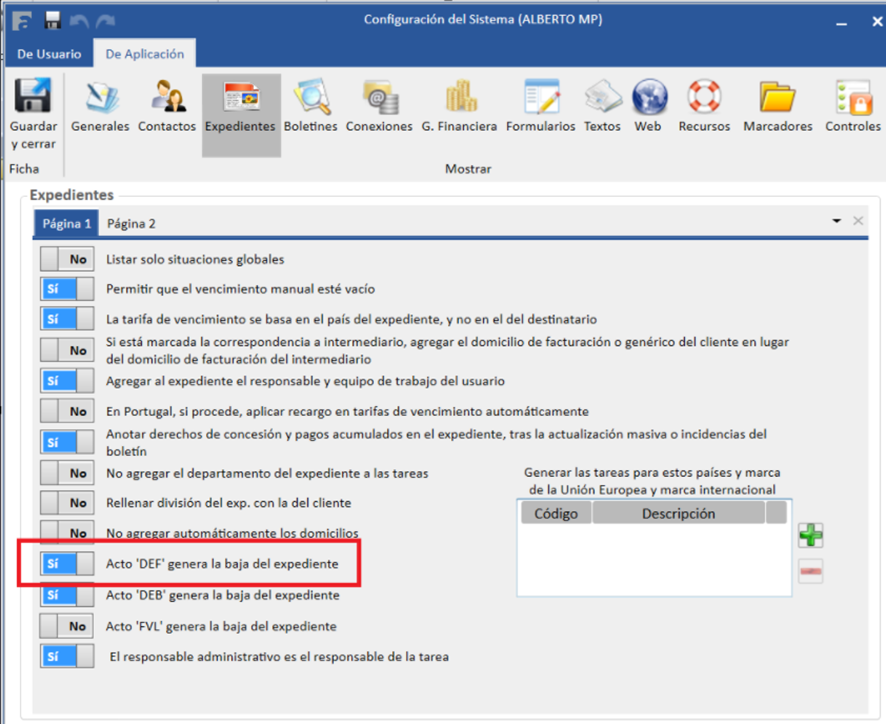The height and width of the screenshot is (724, 886).
Task: Open the Formularios settings section
Action: click(x=540, y=98)
